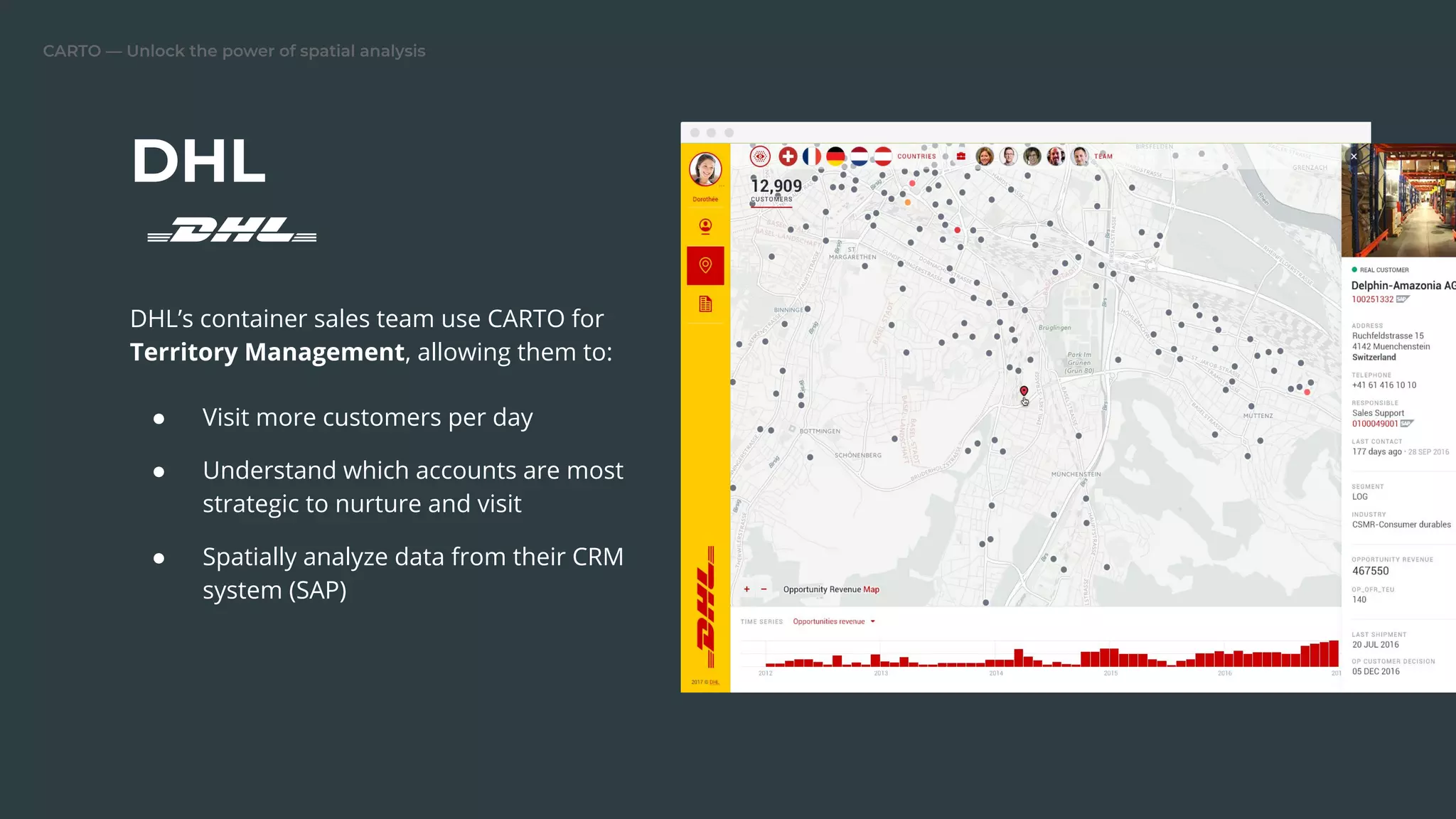Open the contacts icon in yellow sidebar
Screen dimensions: 1456x819
pyautogui.click(x=705, y=226)
